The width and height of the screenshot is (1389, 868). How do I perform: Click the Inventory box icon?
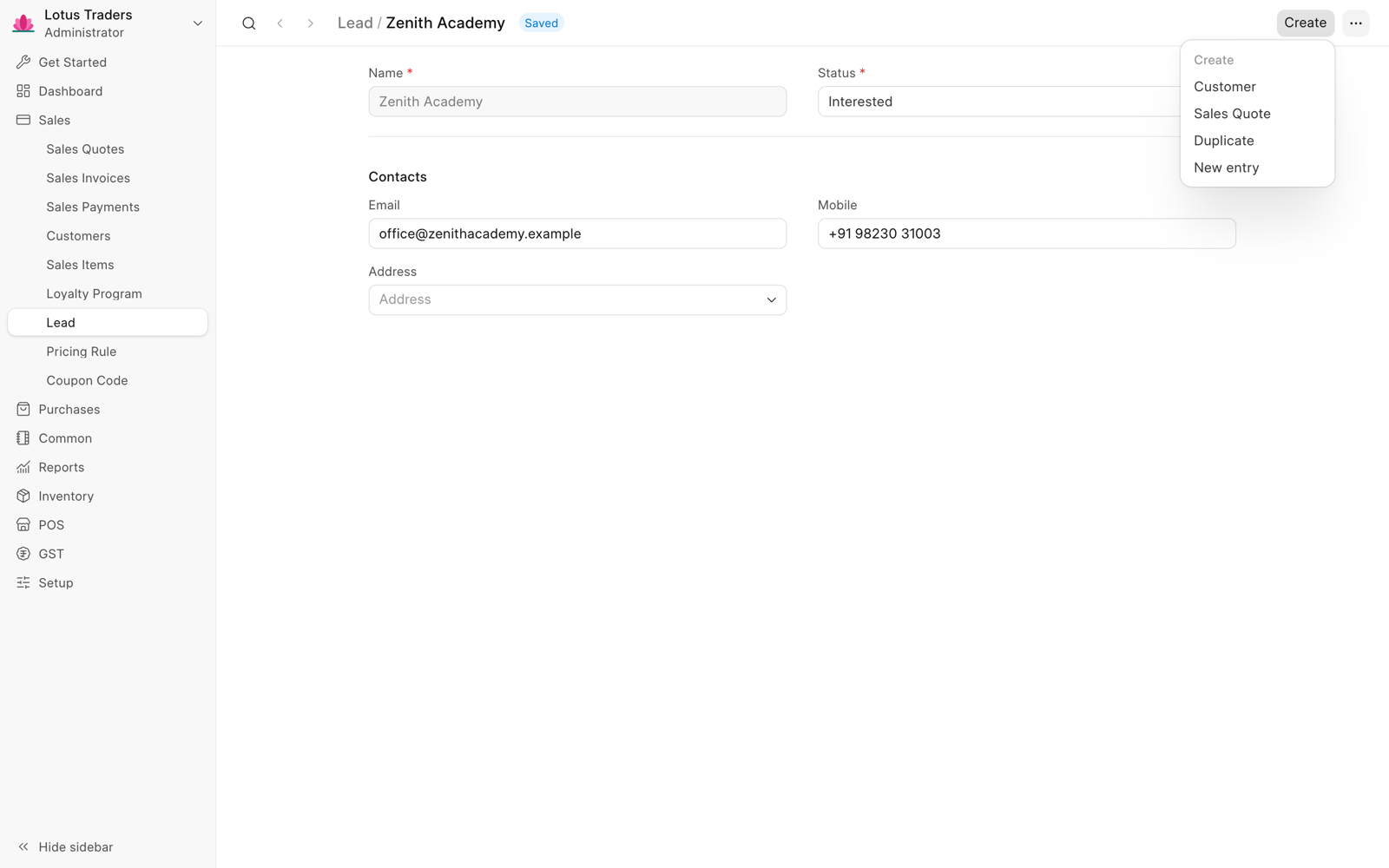tap(23, 496)
